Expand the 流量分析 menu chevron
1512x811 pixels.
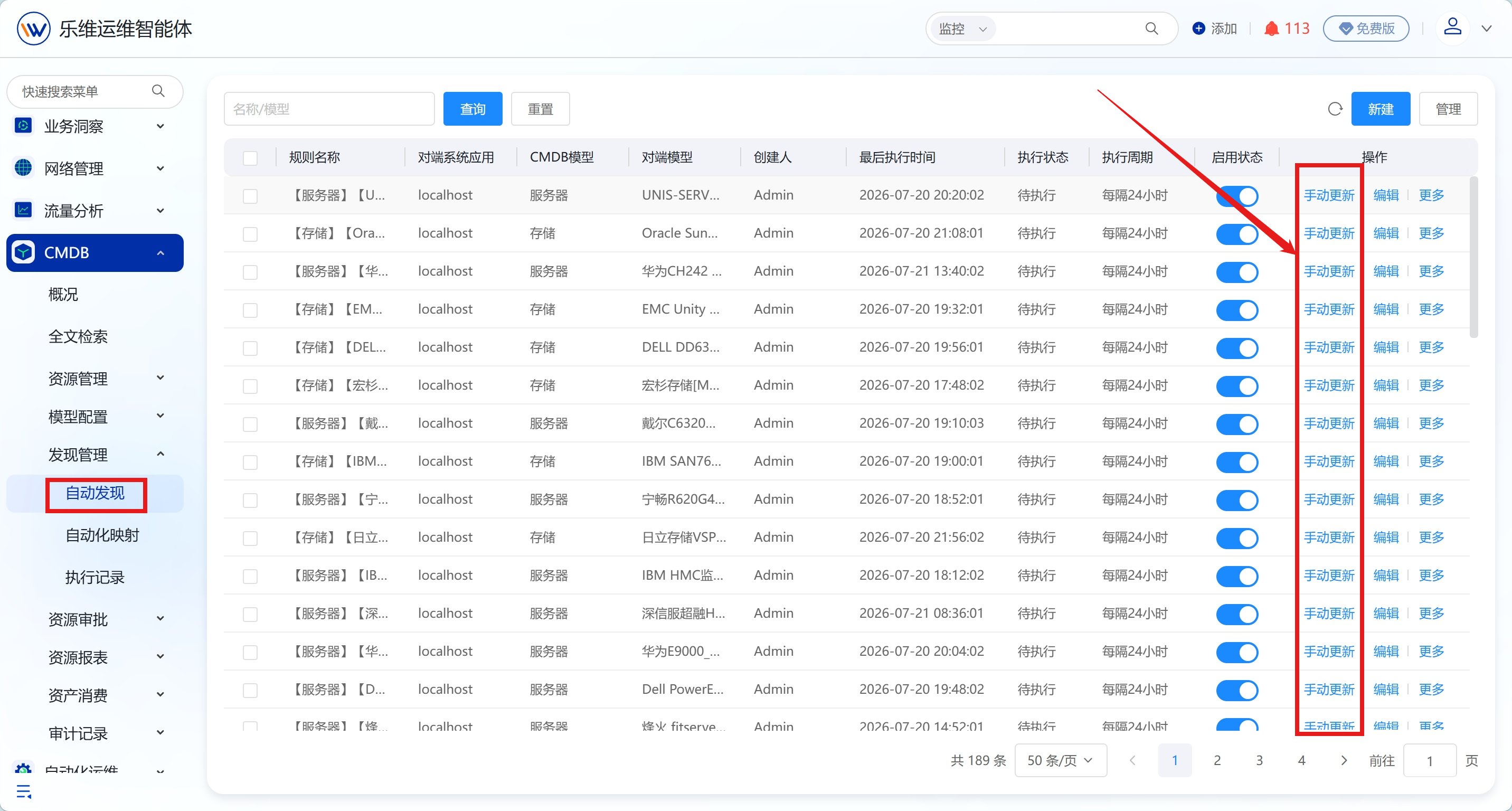click(x=160, y=210)
